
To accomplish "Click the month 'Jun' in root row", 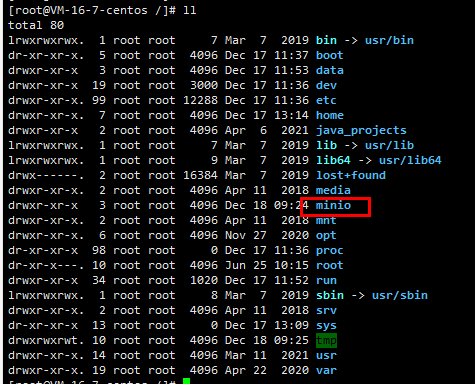I will [x=235, y=265].
